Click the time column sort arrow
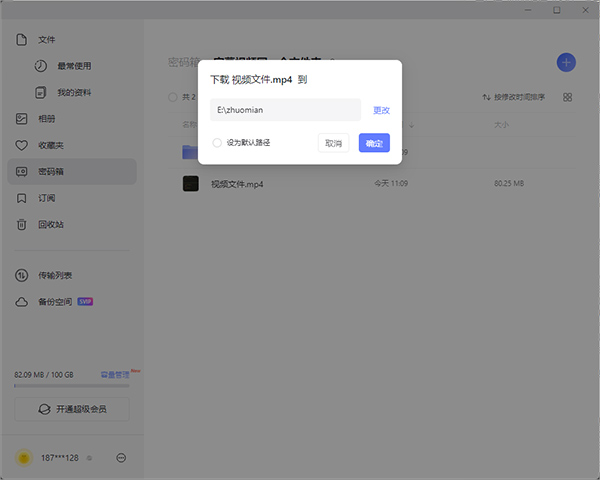Viewport: 600px width, 480px height. (x=411, y=125)
